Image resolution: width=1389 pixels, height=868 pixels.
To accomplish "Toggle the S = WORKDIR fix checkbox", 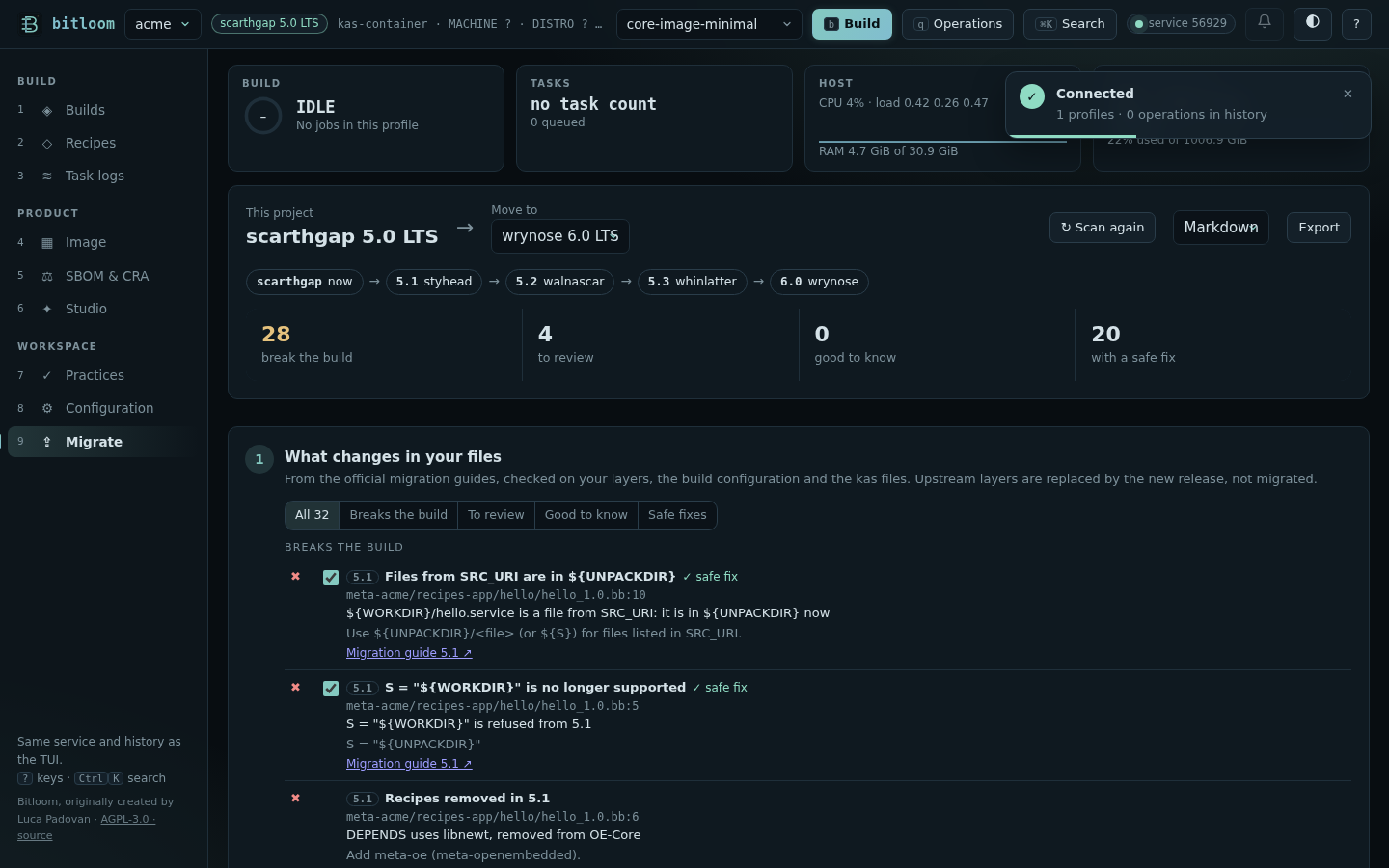I will [331, 689].
